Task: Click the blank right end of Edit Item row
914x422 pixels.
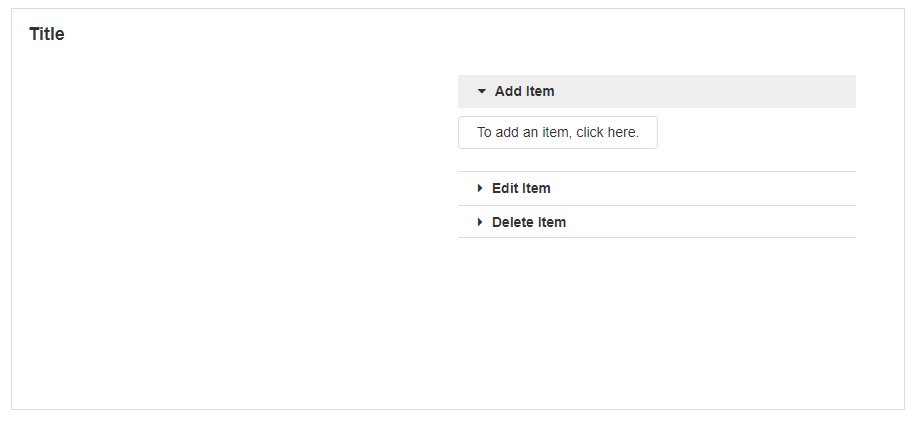Action: pos(830,188)
